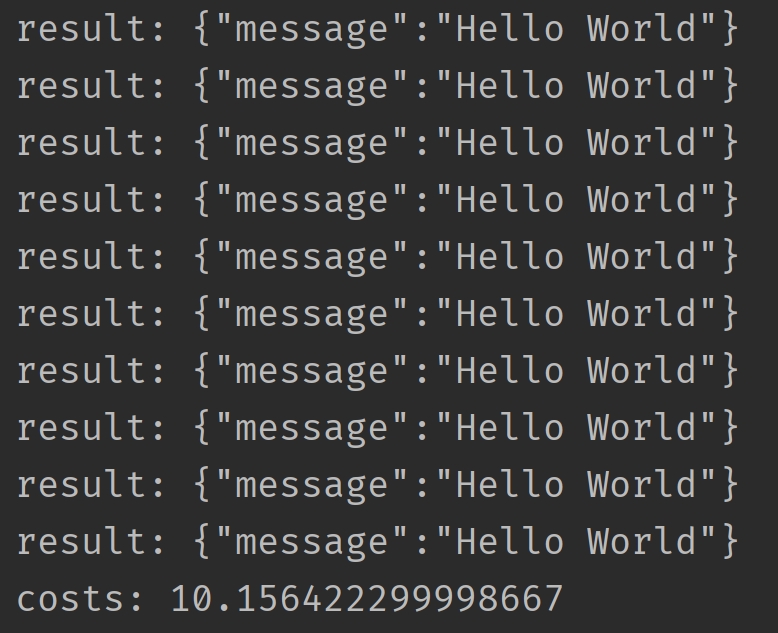Click "World" word in the fifth result line
778x633 pixels.
coord(641,257)
